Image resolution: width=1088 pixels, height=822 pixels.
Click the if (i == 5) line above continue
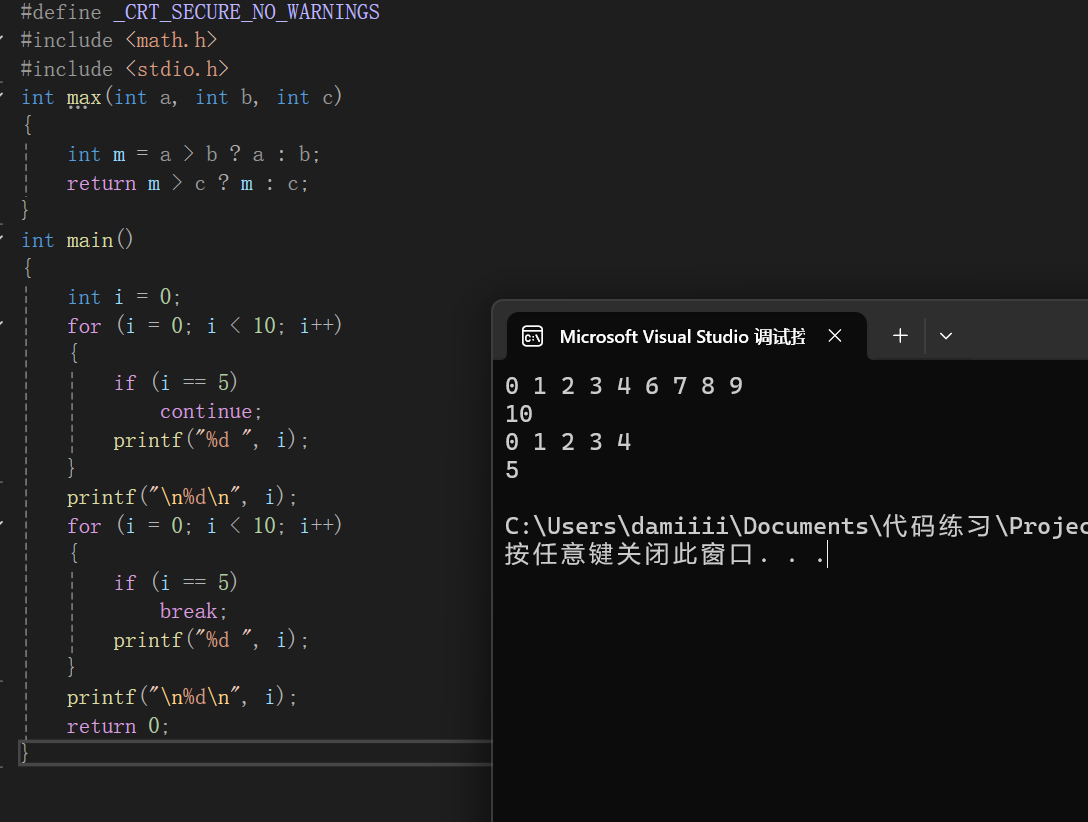point(176,382)
